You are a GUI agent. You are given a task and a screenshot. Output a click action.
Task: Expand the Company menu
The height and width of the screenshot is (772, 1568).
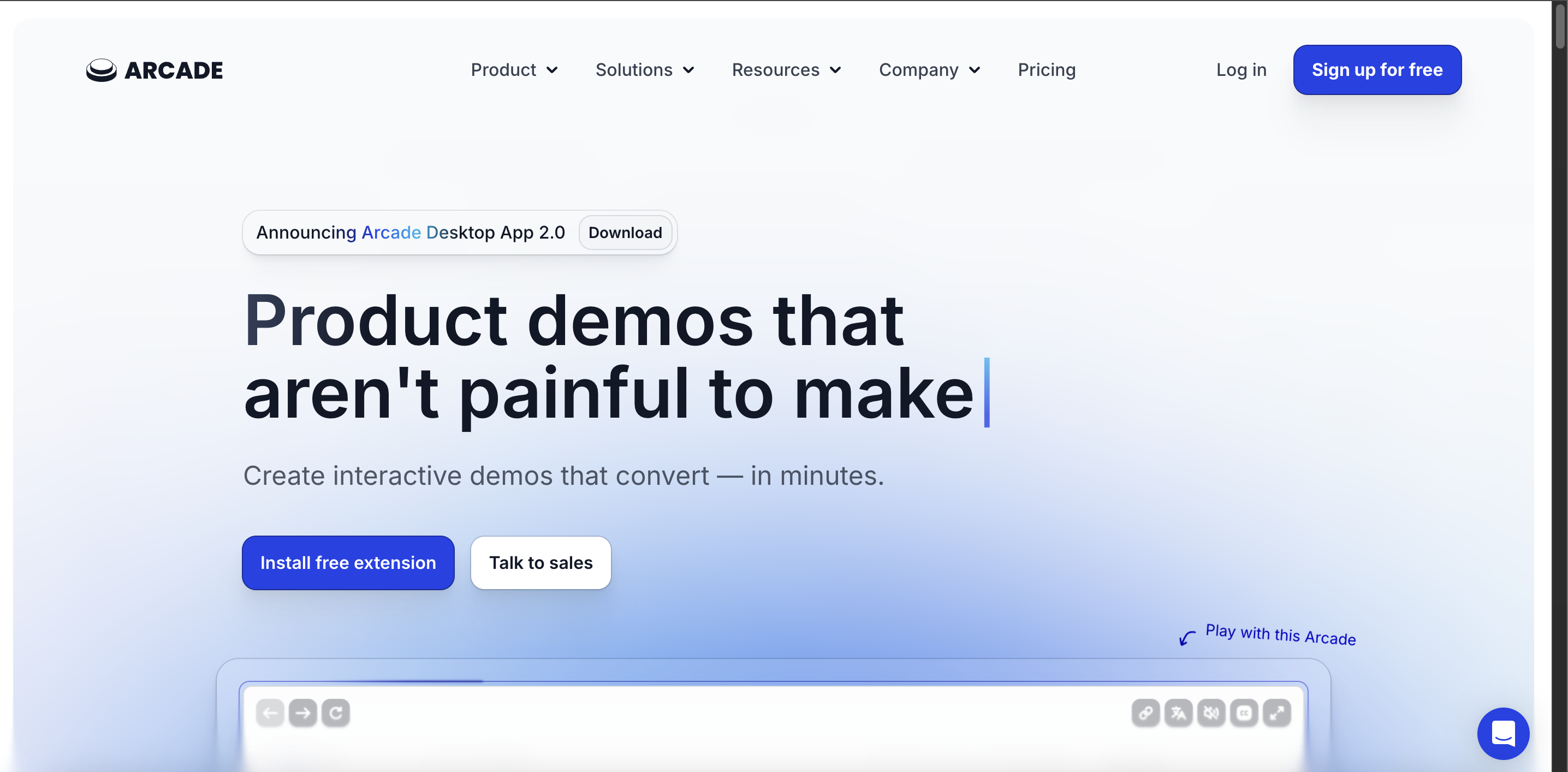[929, 70]
